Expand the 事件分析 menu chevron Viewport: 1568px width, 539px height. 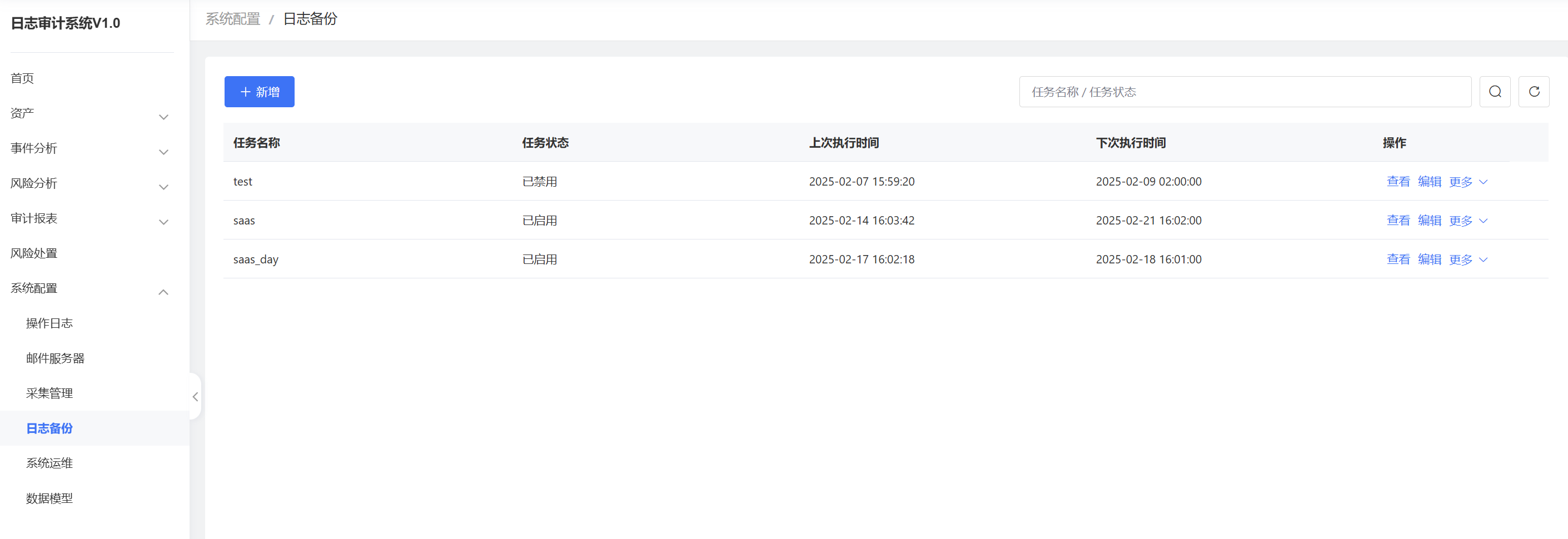[x=163, y=152]
